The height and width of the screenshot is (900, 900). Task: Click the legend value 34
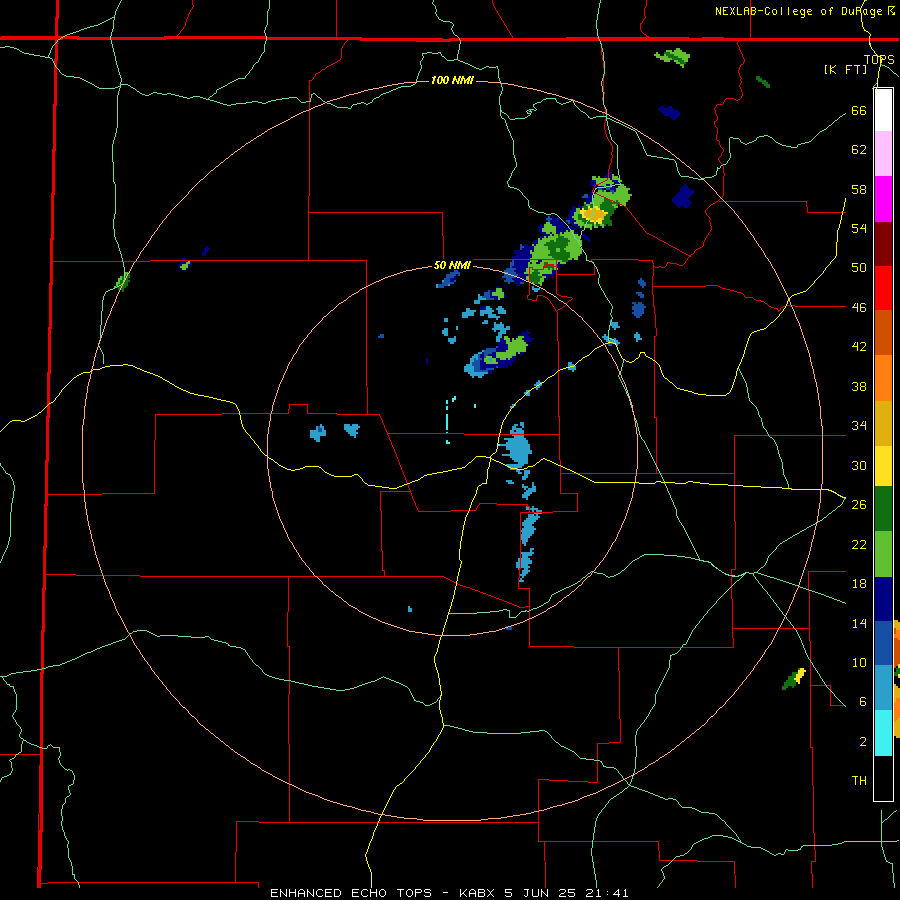click(859, 426)
